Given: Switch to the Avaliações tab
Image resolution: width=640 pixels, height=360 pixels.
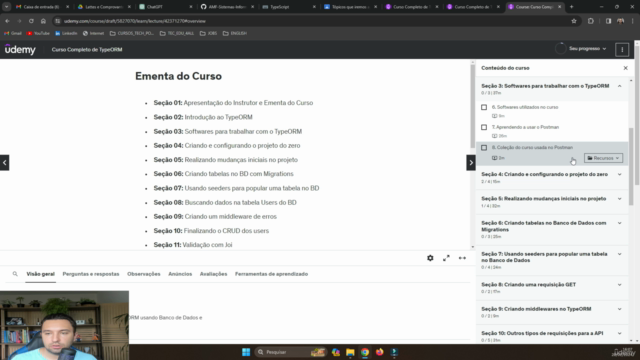Looking at the screenshot, I should (213, 274).
